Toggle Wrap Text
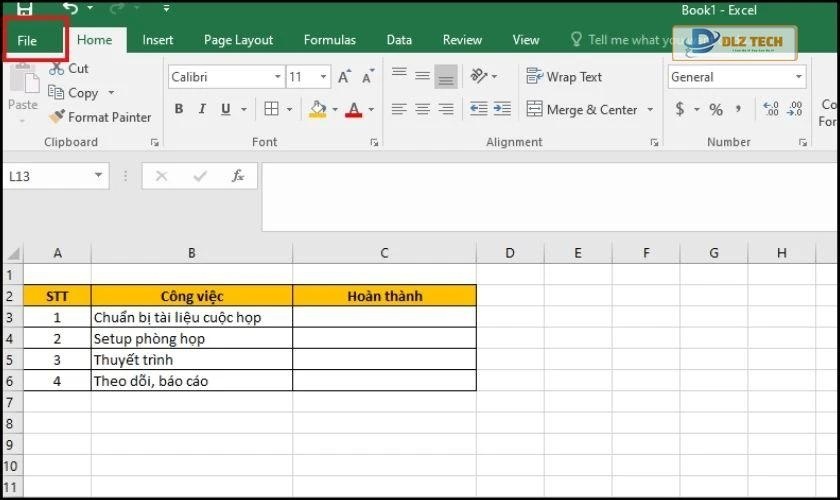The height and width of the screenshot is (500, 840). pos(564,77)
